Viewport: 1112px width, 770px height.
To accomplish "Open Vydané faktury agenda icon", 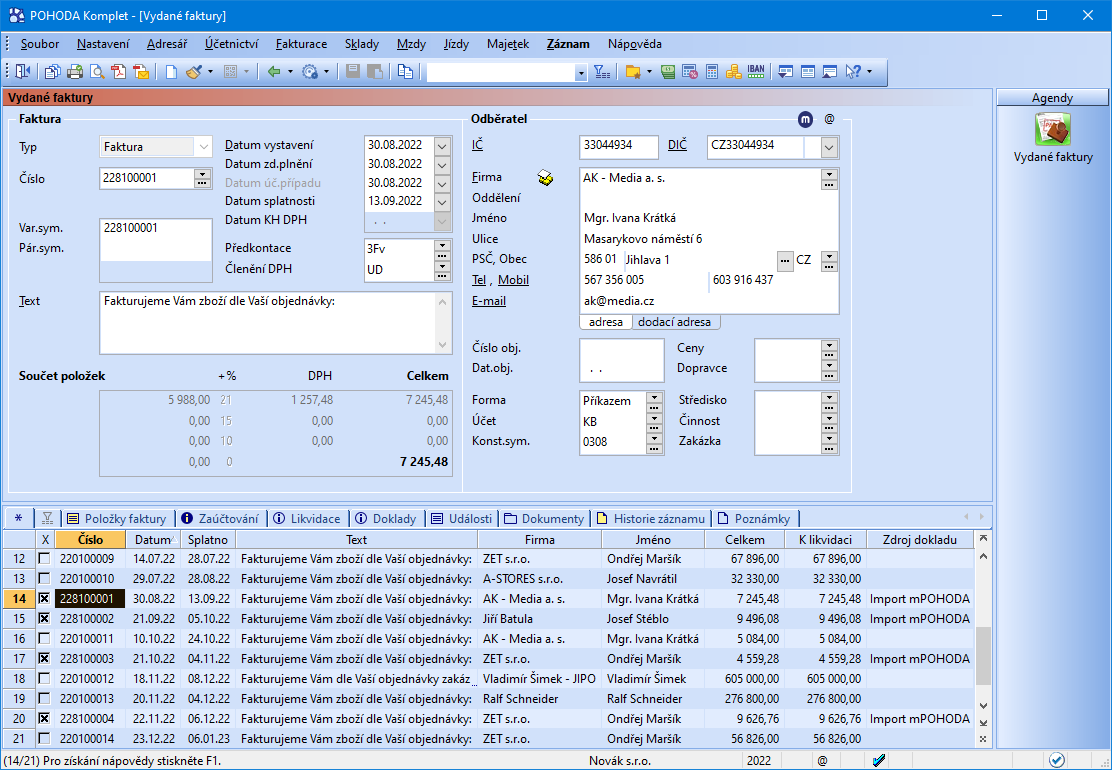I will tap(1052, 130).
